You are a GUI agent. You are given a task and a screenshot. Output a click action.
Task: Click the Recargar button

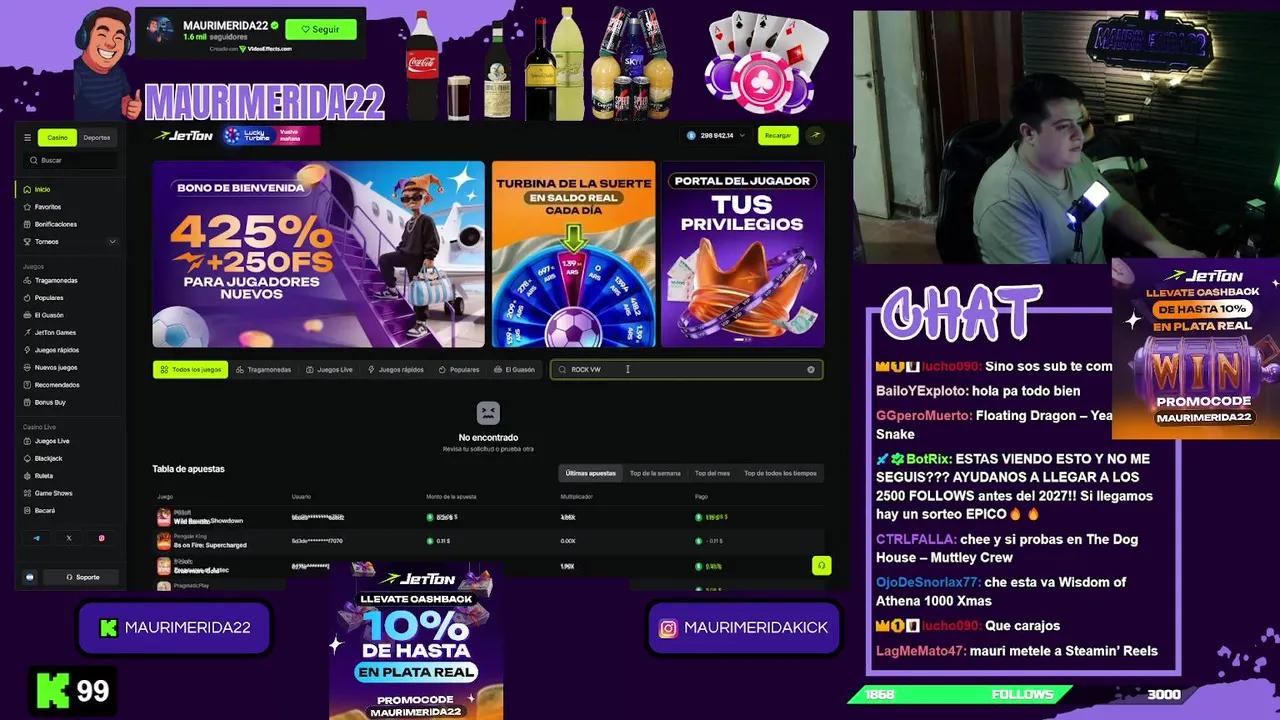pyautogui.click(x=778, y=135)
